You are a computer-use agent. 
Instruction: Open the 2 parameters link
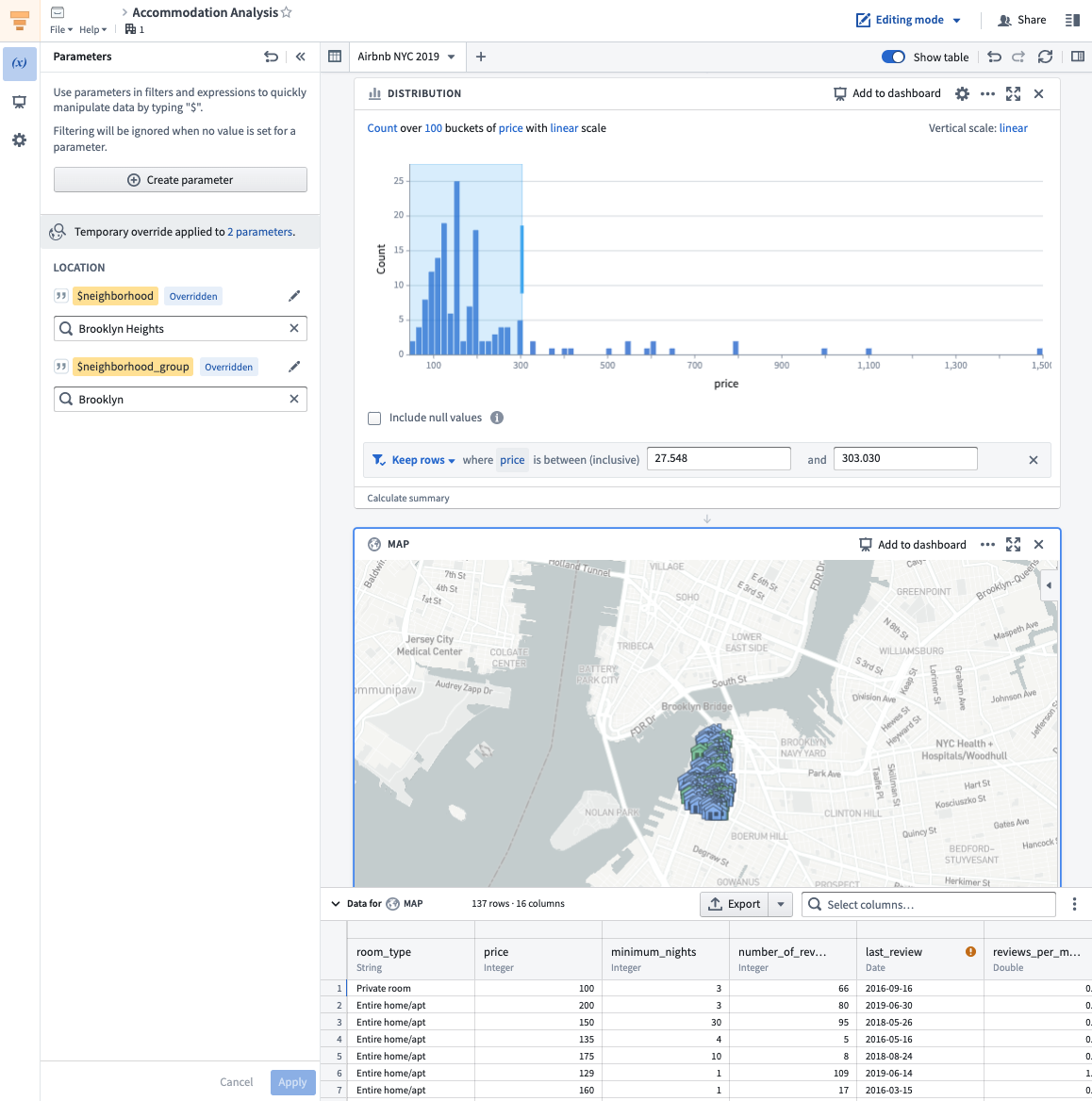[x=260, y=232]
